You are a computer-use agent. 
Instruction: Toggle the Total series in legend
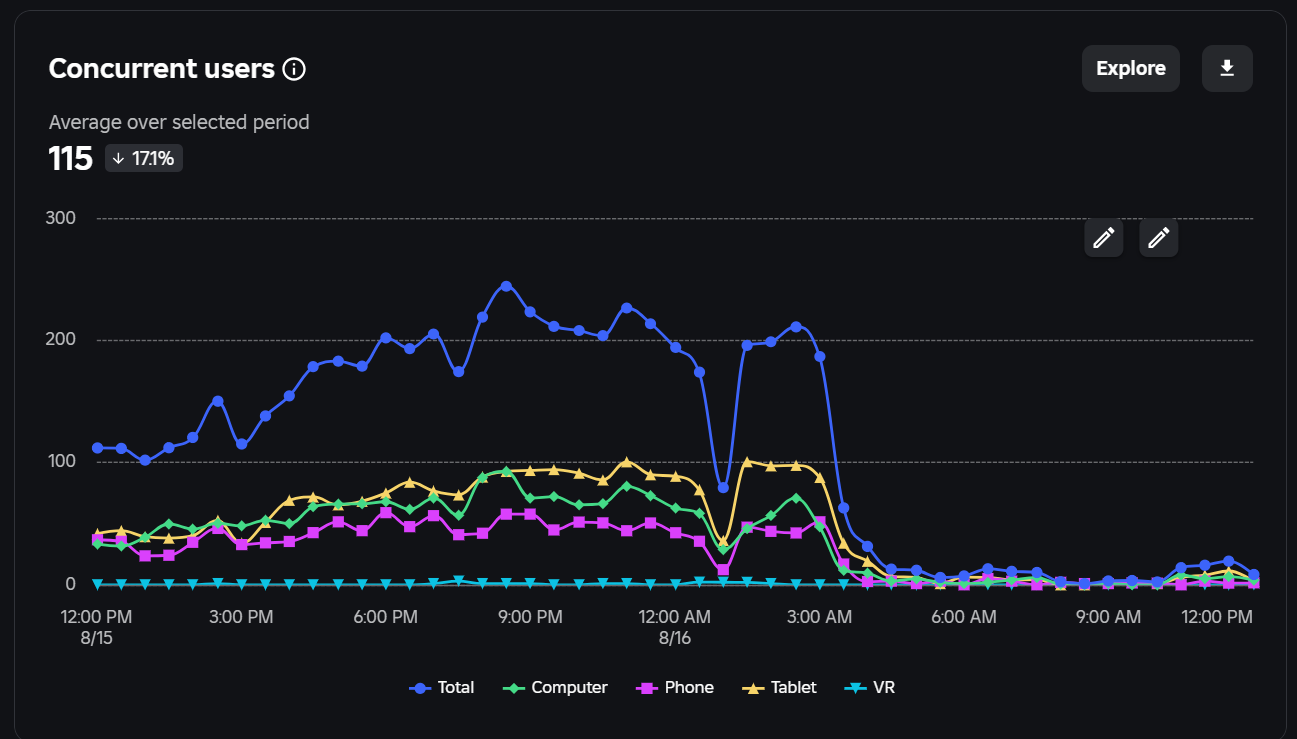click(442, 688)
